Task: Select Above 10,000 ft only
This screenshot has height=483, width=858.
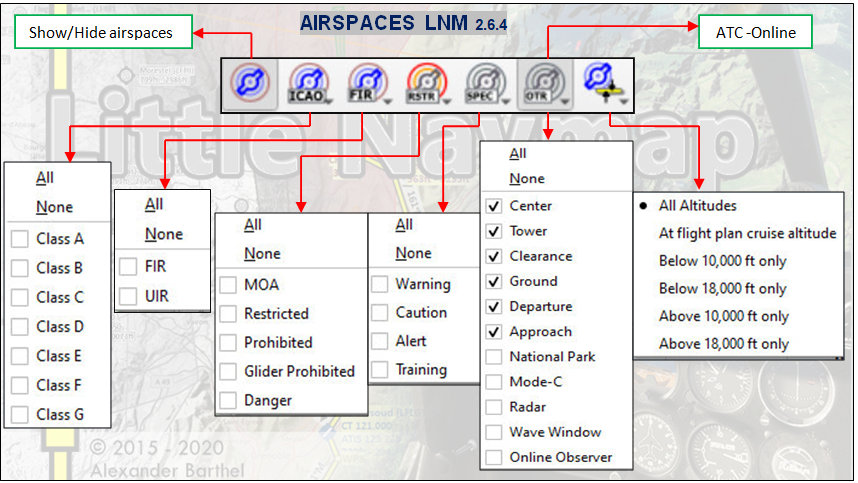Action: pyautogui.click(x=723, y=316)
